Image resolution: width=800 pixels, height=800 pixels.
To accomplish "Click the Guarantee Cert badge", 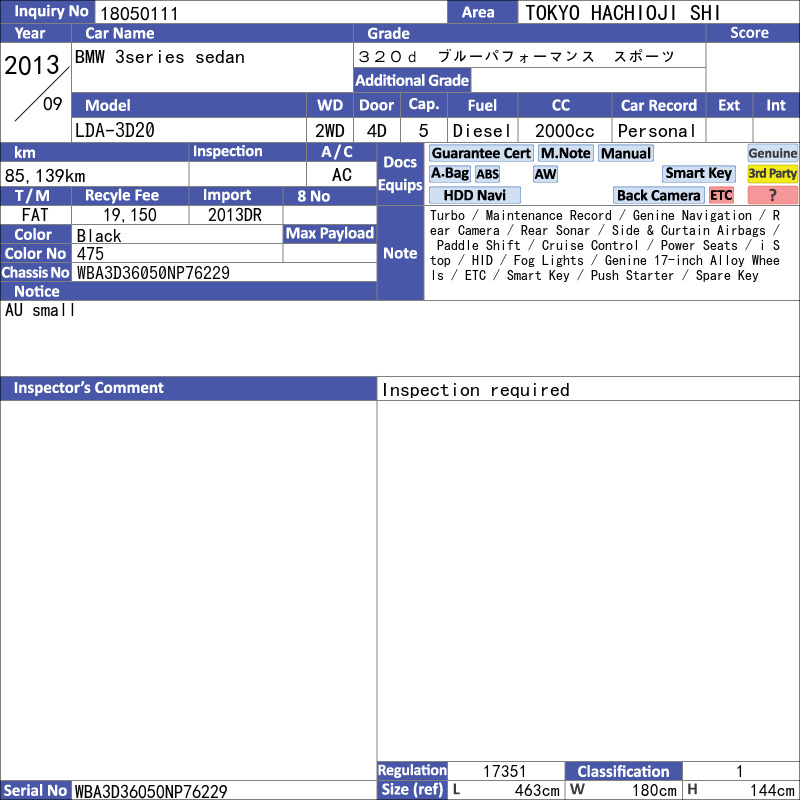I will [481, 153].
